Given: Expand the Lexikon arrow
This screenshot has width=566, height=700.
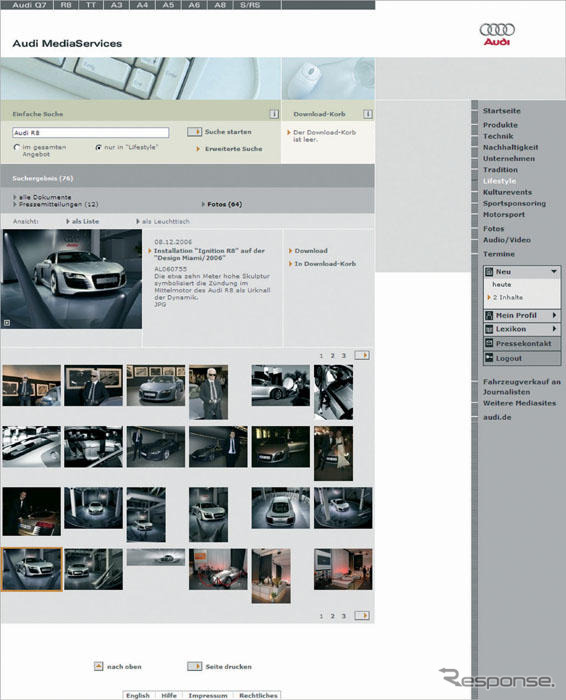Looking at the screenshot, I should [554, 329].
